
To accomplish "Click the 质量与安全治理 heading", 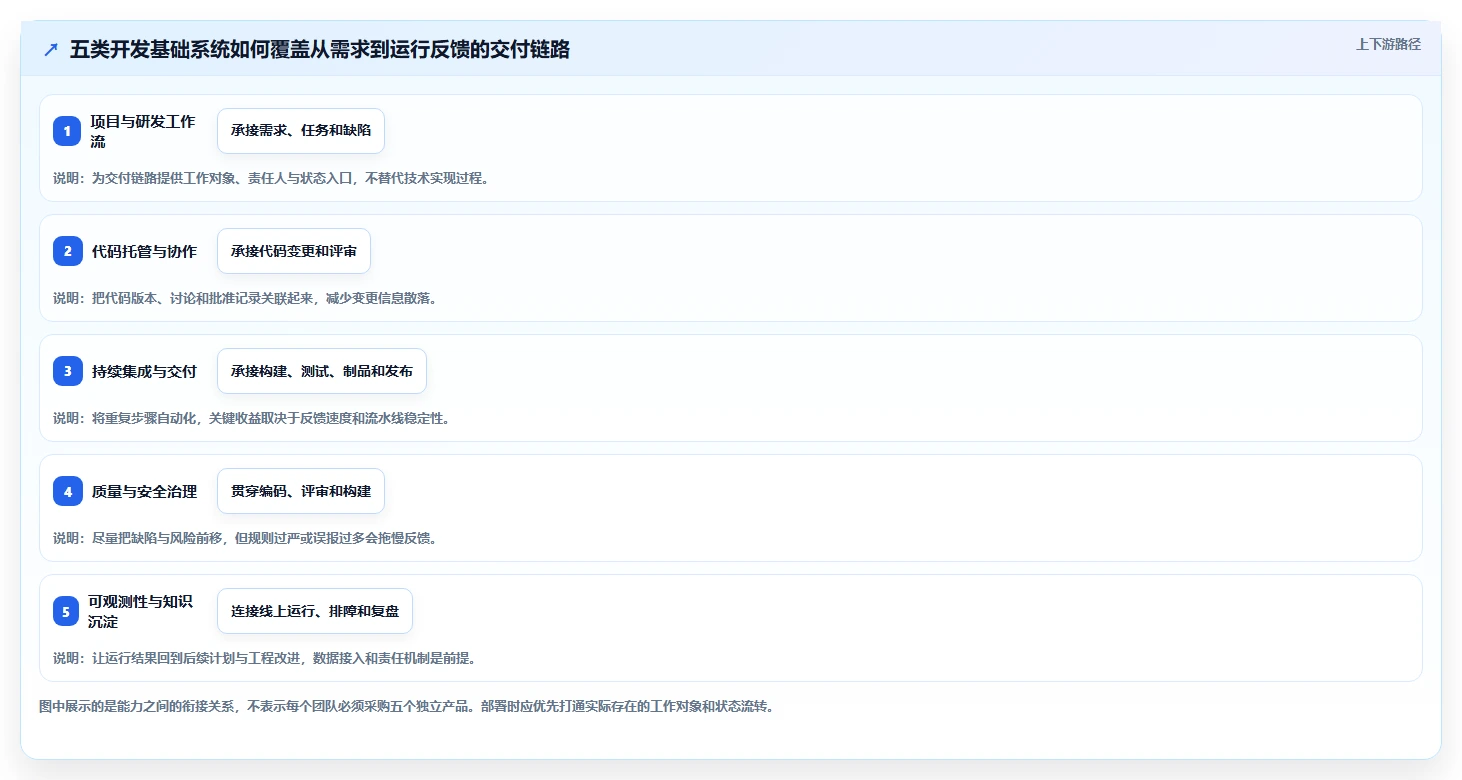I will [x=144, y=491].
